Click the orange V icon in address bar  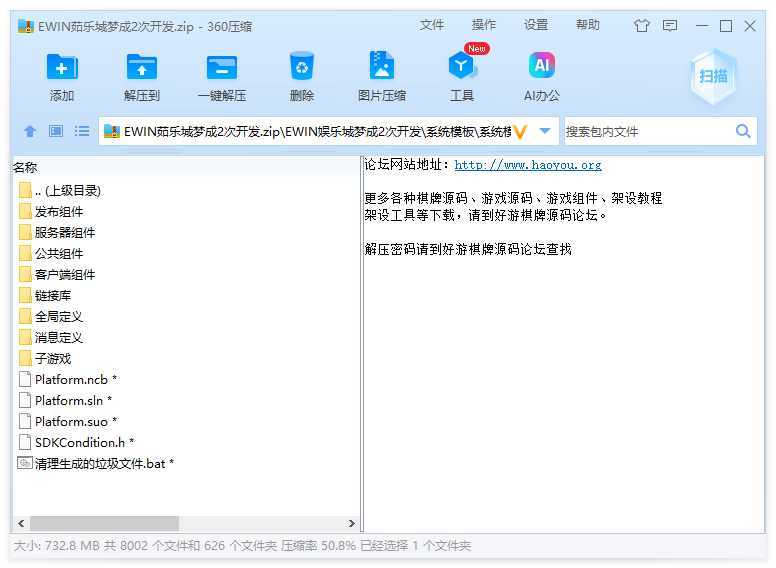click(520, 132)
